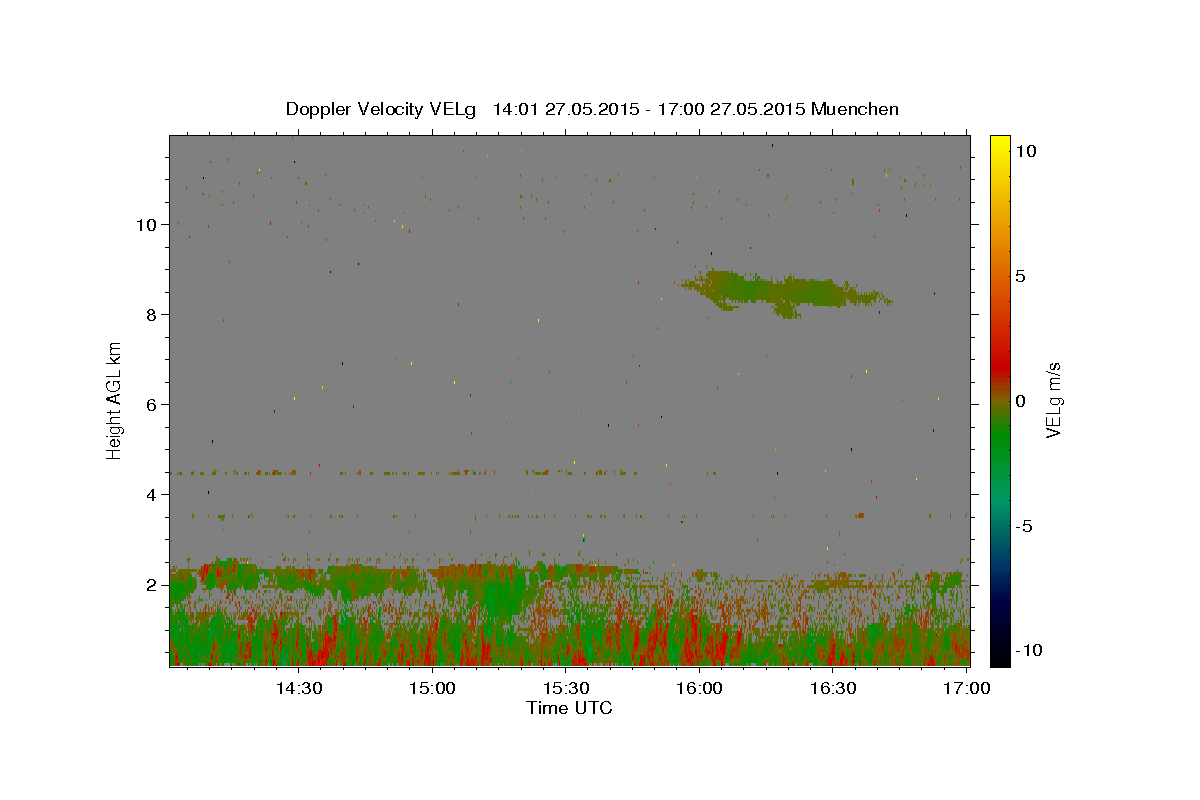This screenshot has height=800, width=1200.
Task: Click the colorbar value 10 label
Action: tap(1026, 151)
